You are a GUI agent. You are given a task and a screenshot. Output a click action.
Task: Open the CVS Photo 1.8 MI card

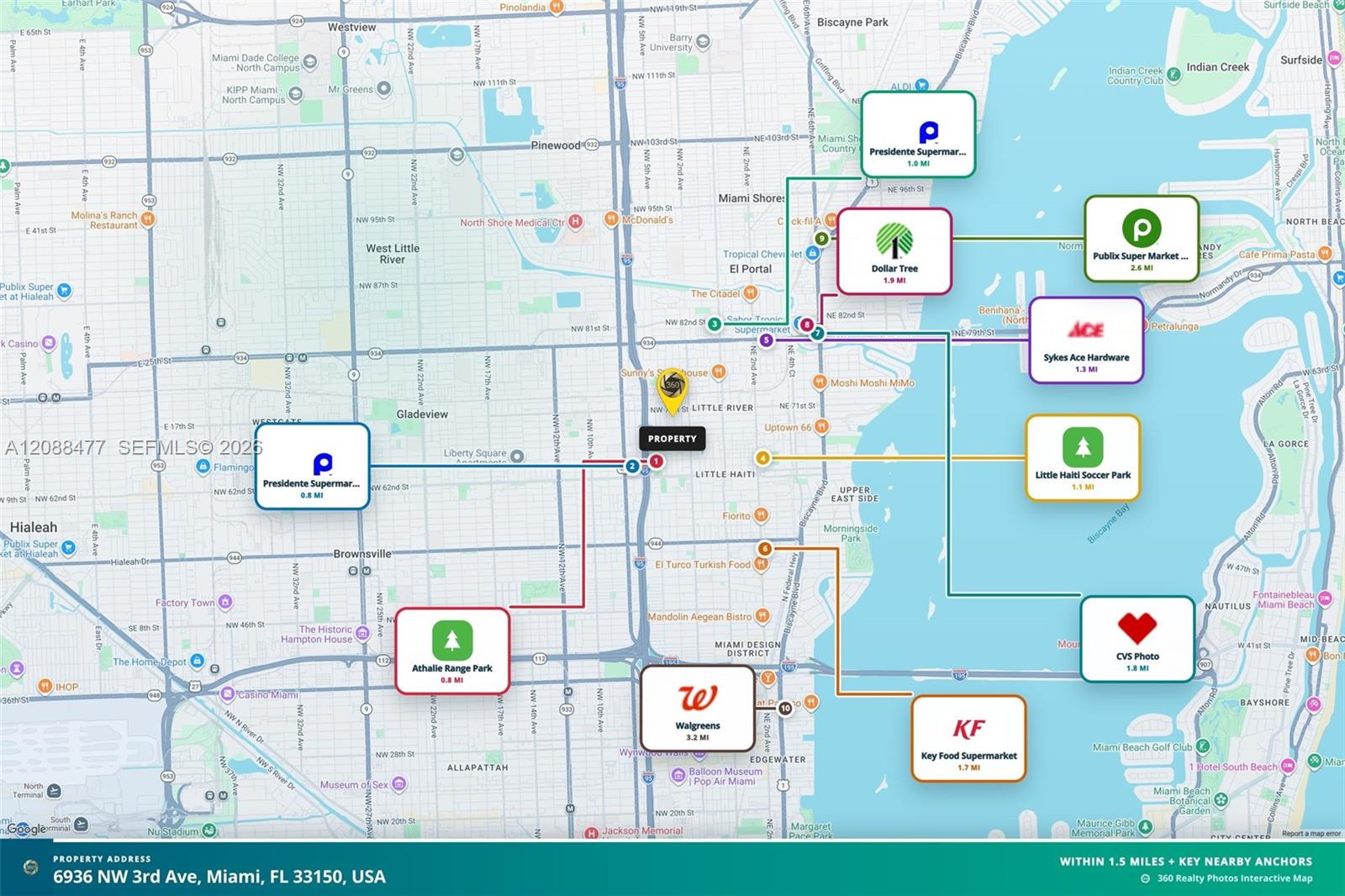[1137, 639]
